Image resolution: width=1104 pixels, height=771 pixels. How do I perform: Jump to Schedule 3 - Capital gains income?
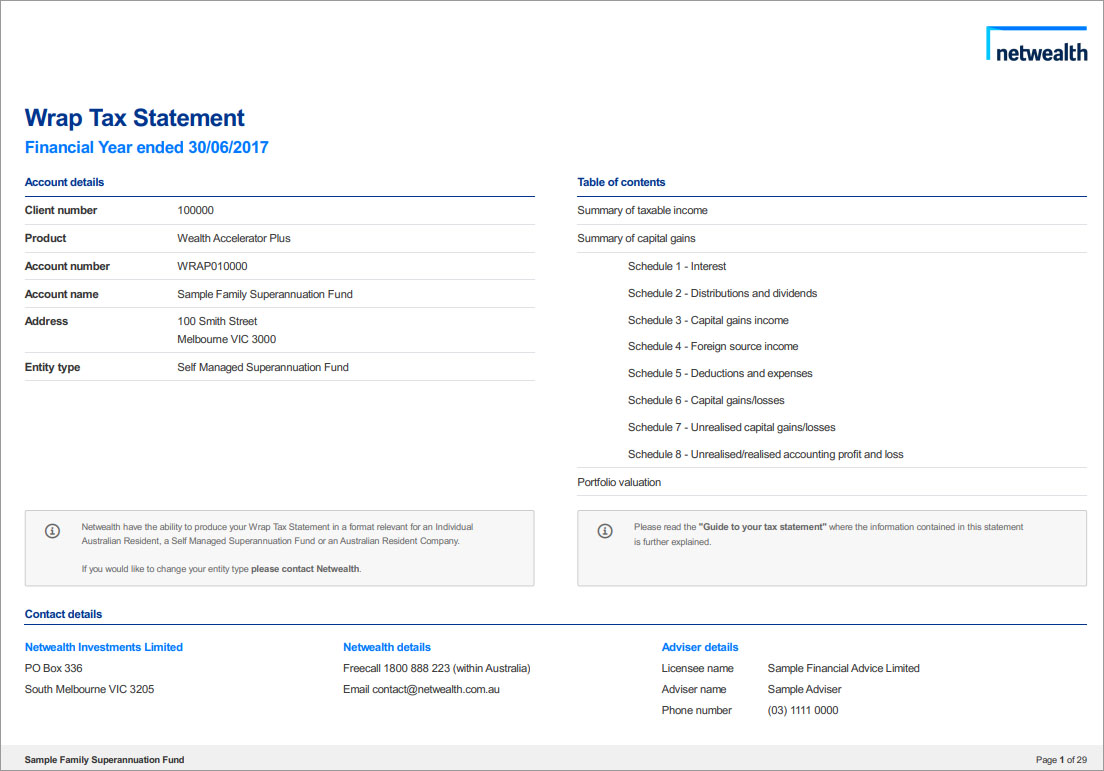point(708,321)
